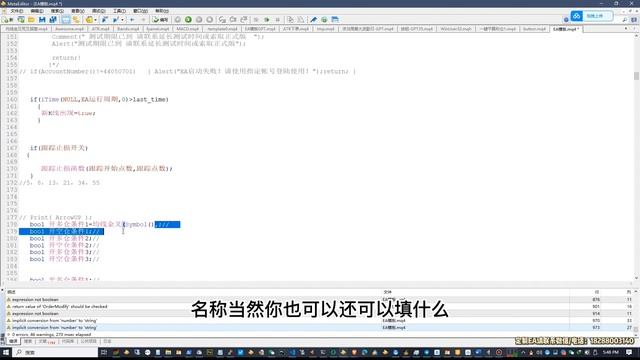Click the Compile button
This screenshot has height=360, width=640.
[160, 20]
